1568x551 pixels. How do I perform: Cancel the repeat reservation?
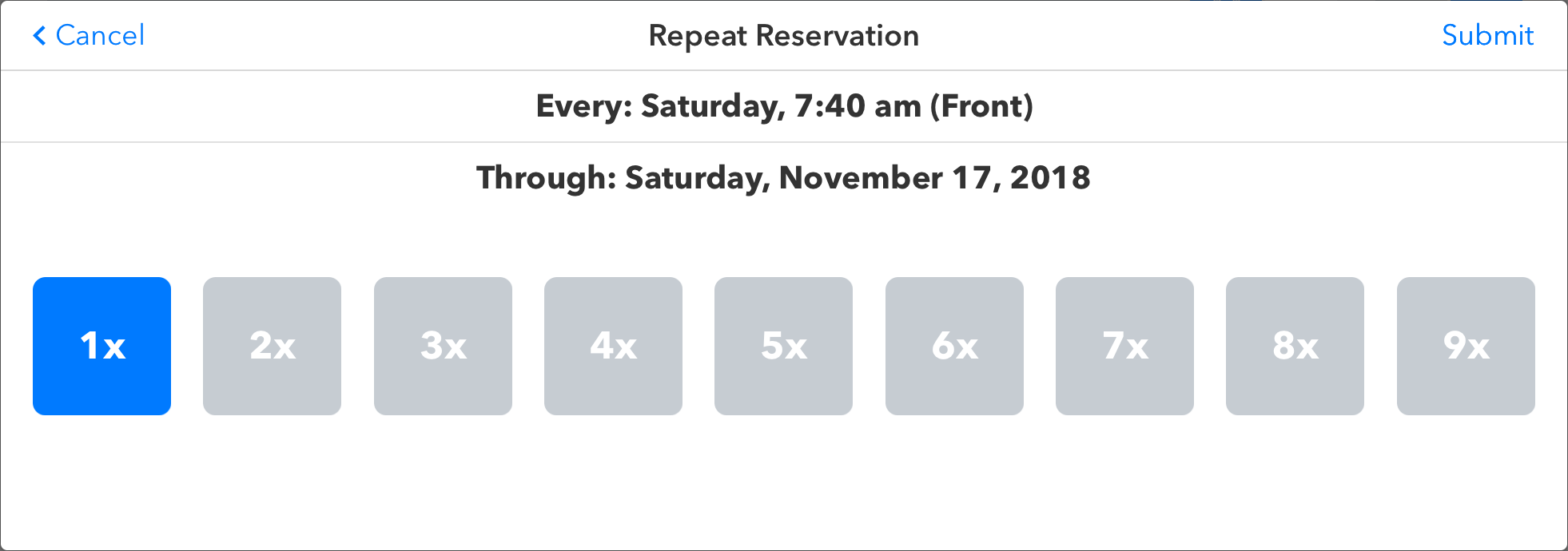(x=89, y=35)
